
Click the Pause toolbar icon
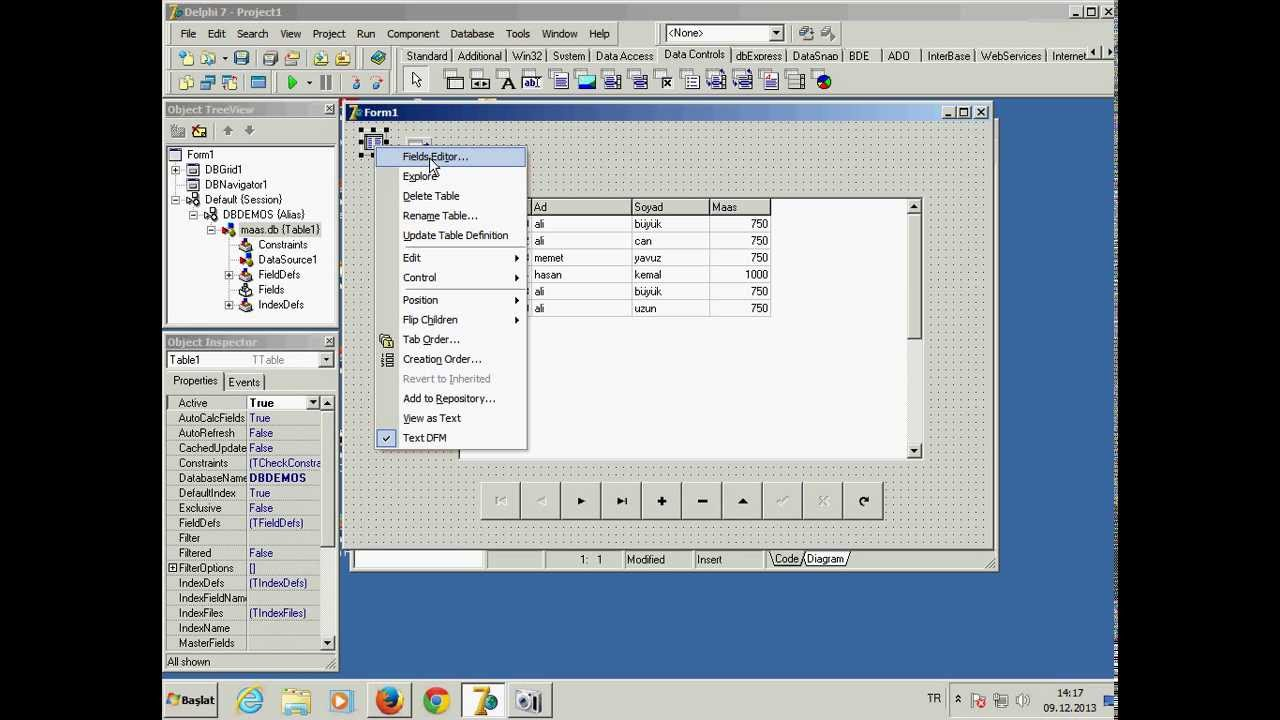pyautogui.click(x=326, y=83)
